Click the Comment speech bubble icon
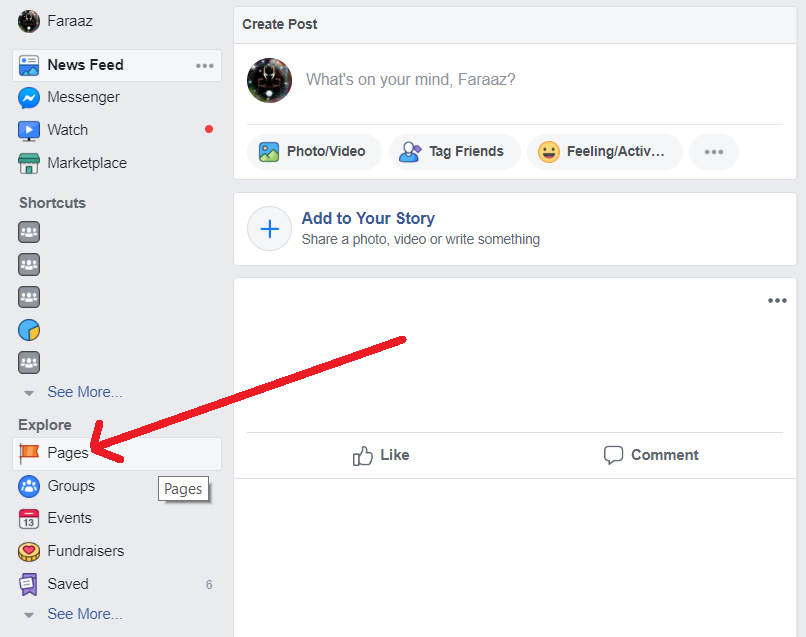806x637 pixels. (x=613, y=456)
